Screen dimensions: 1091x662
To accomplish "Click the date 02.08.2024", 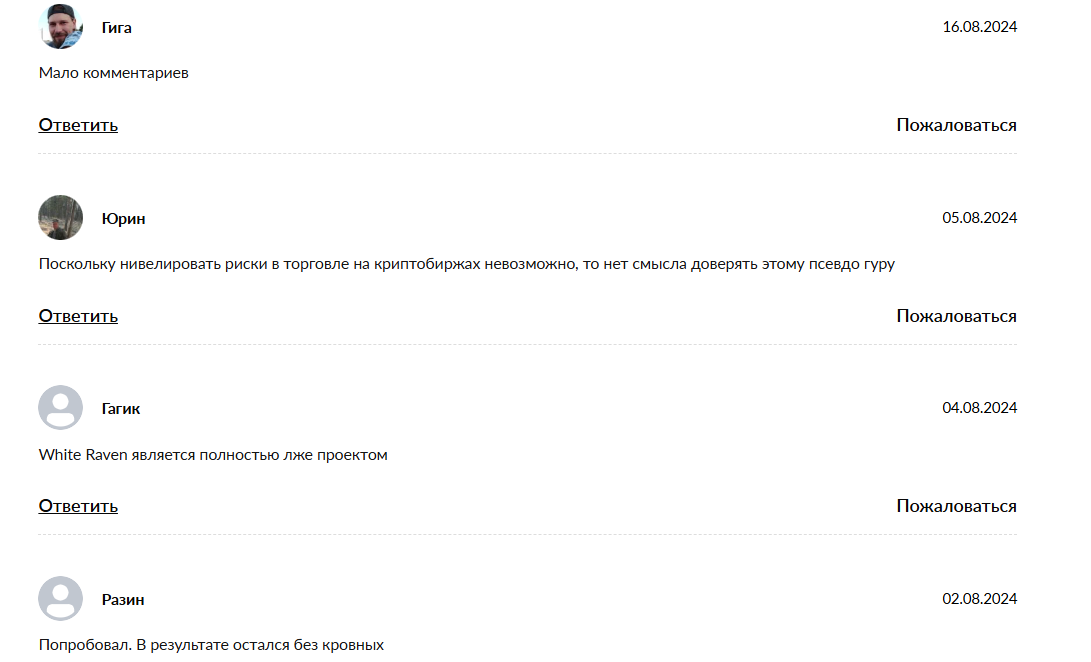I will tap(980, 599).
